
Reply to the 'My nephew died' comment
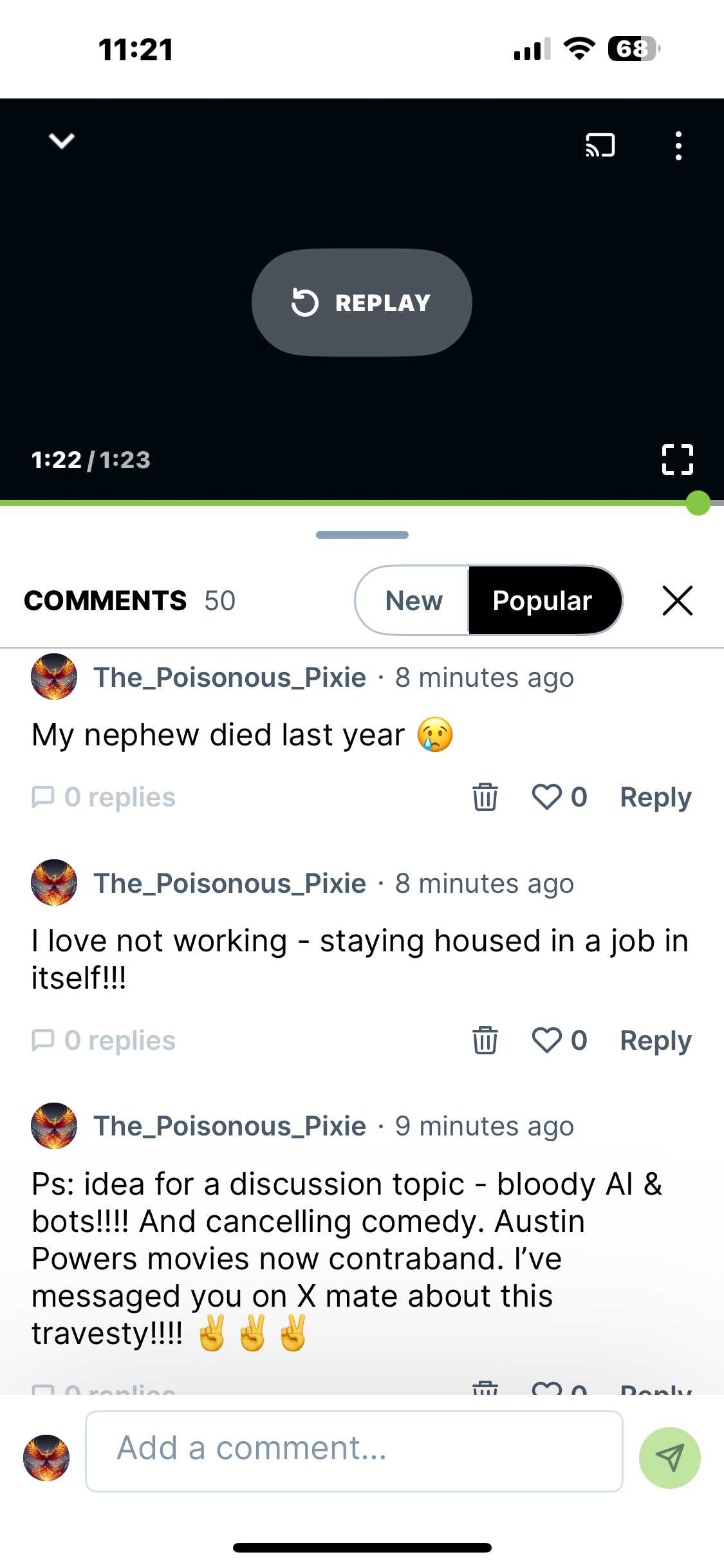pos(655,797)
